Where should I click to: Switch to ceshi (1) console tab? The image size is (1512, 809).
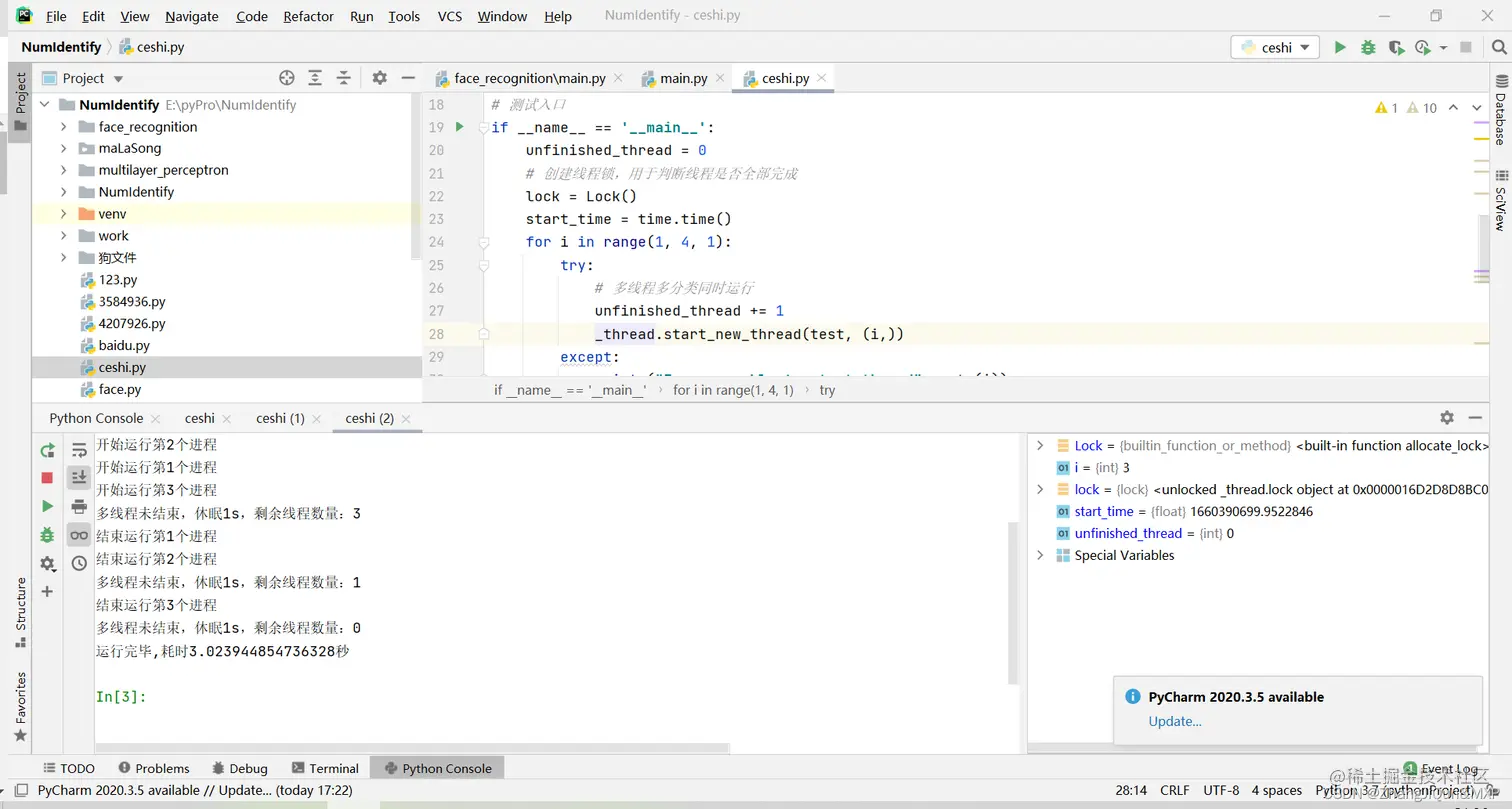[x=280, y=418]
